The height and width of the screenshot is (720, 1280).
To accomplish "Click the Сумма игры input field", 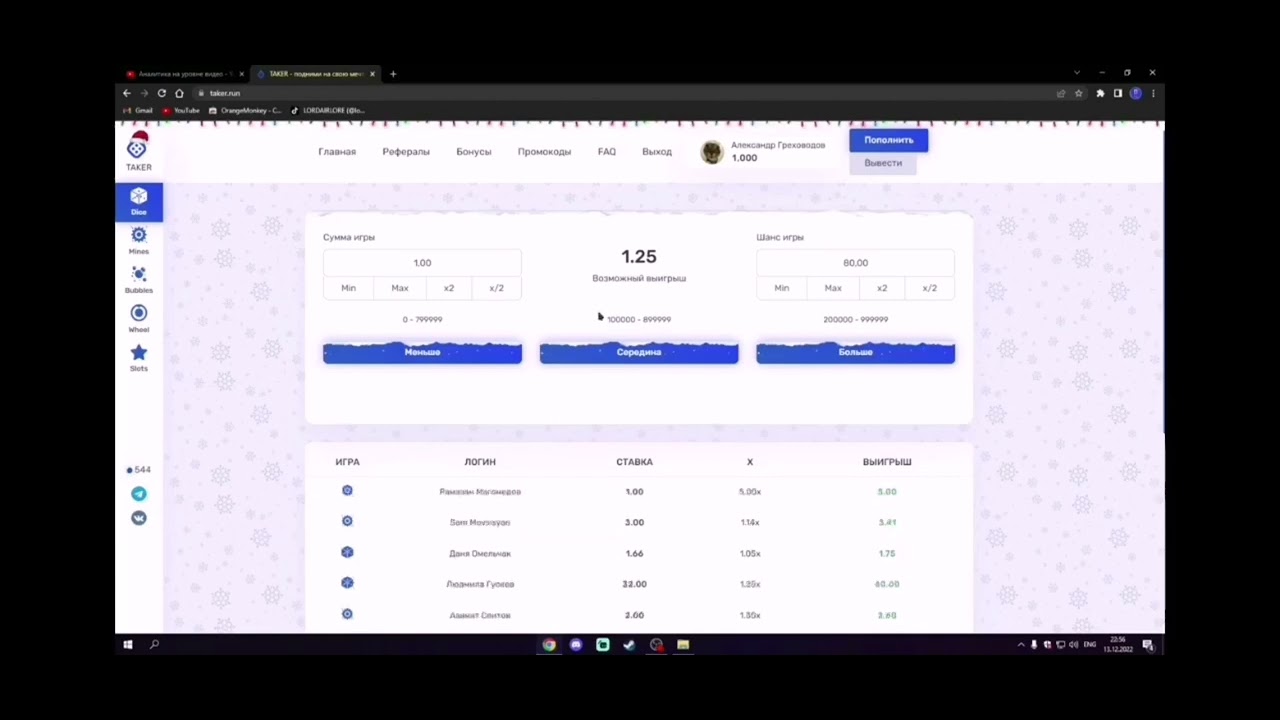I will click(x=422, y=263).
